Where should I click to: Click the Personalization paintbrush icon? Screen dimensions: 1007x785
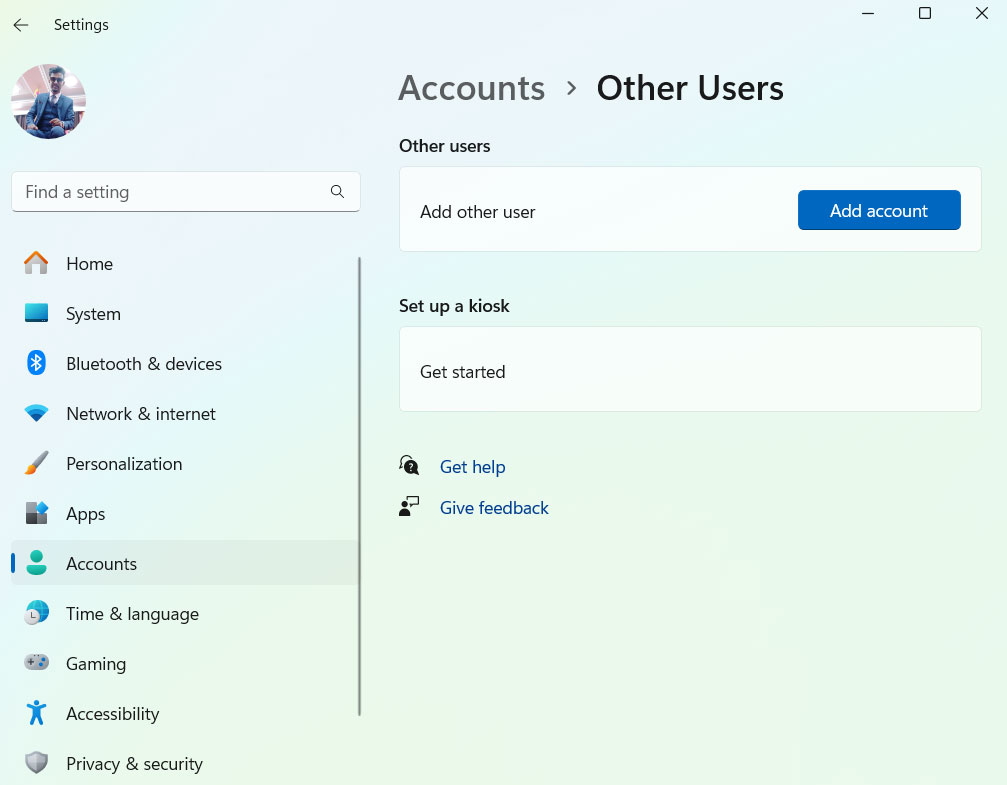[36, 463]
